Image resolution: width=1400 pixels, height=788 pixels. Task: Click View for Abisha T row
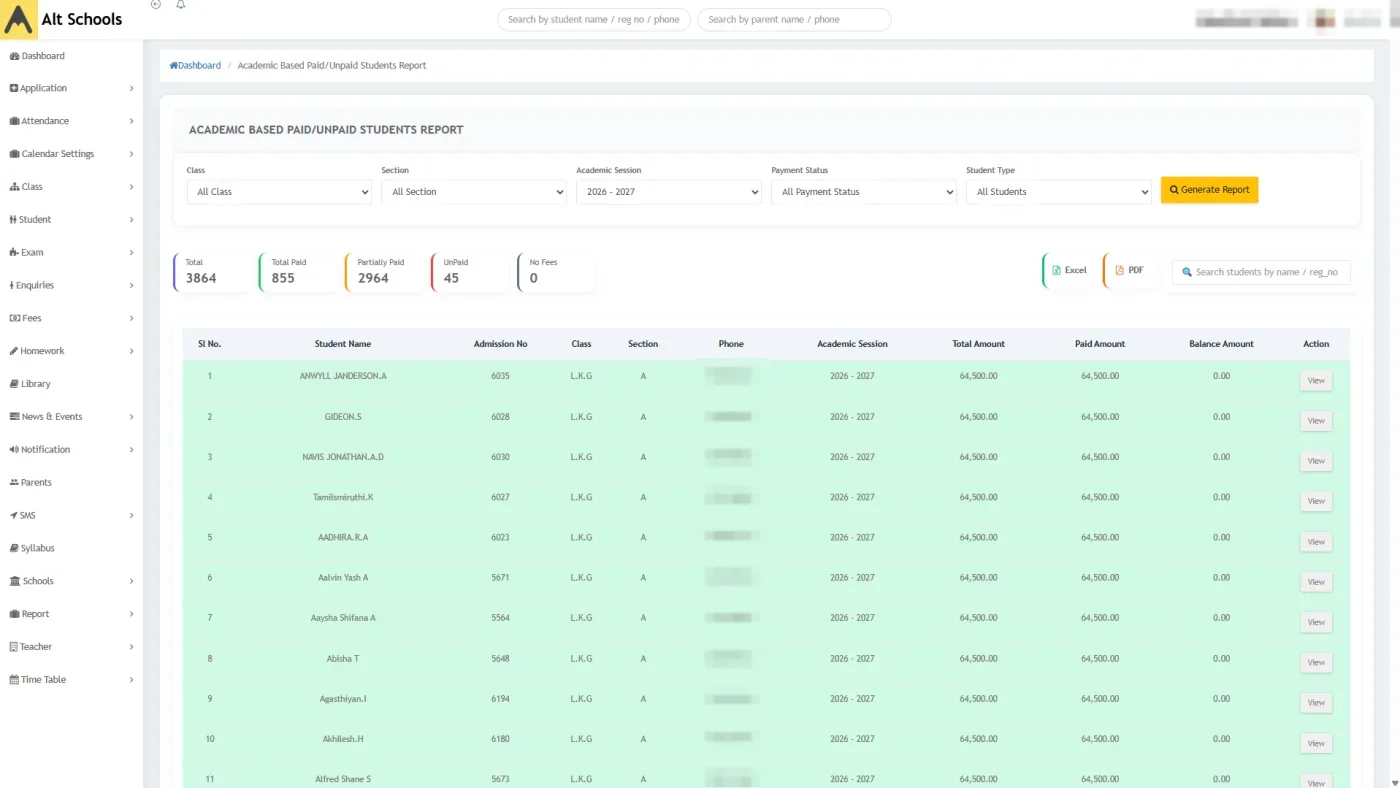pyautogui.click(x=1316, y=662)
